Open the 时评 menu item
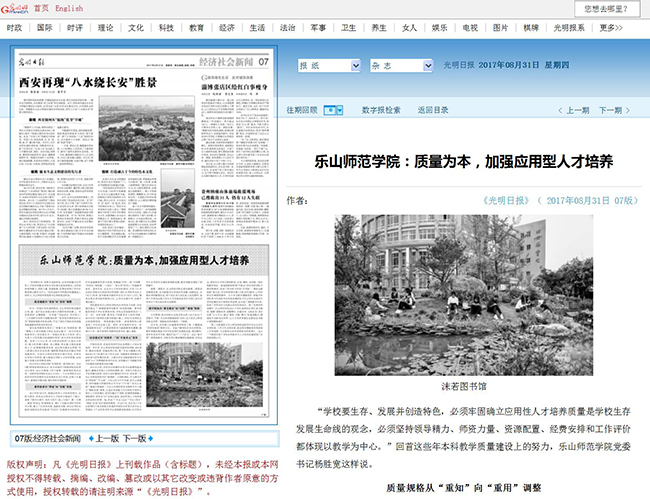The width and height of the screenshot is (650, 499). pyautogui.click(x=75, y=28)
